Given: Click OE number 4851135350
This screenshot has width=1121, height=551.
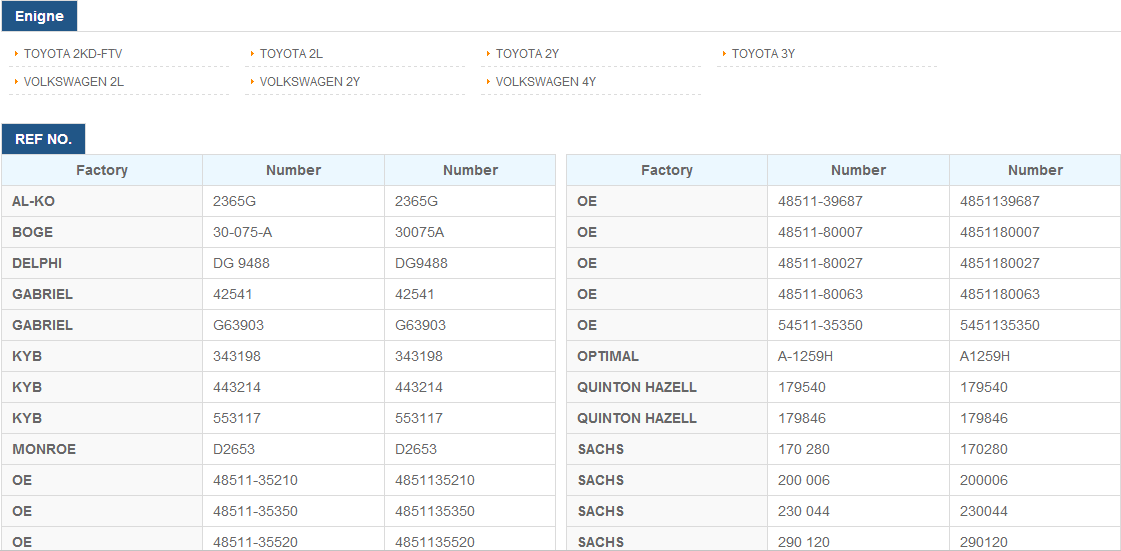Looking at the screenshot, I should click(x=435, y=512).
